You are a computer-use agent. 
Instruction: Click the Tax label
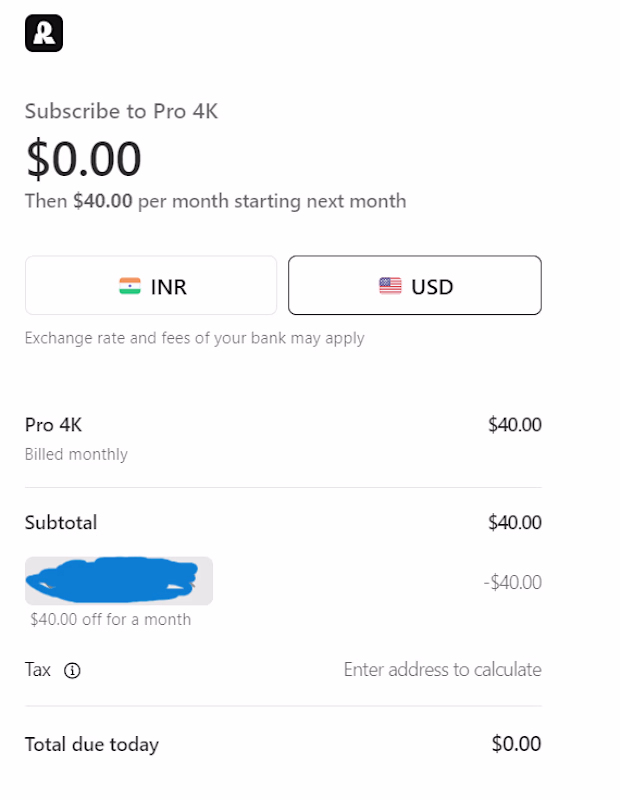coord(38,669)
